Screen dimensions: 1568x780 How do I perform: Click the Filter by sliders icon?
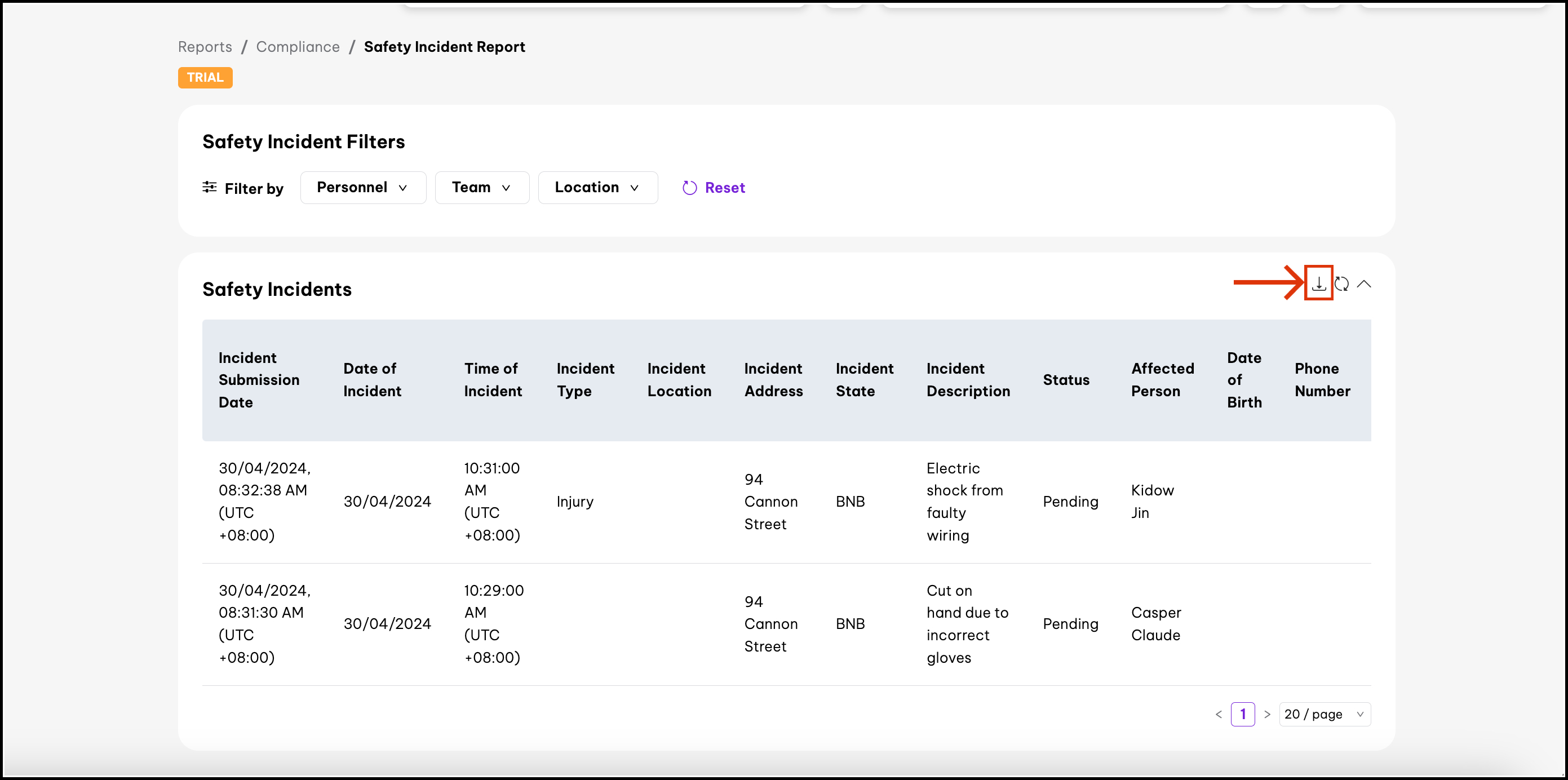pos(210,188)
